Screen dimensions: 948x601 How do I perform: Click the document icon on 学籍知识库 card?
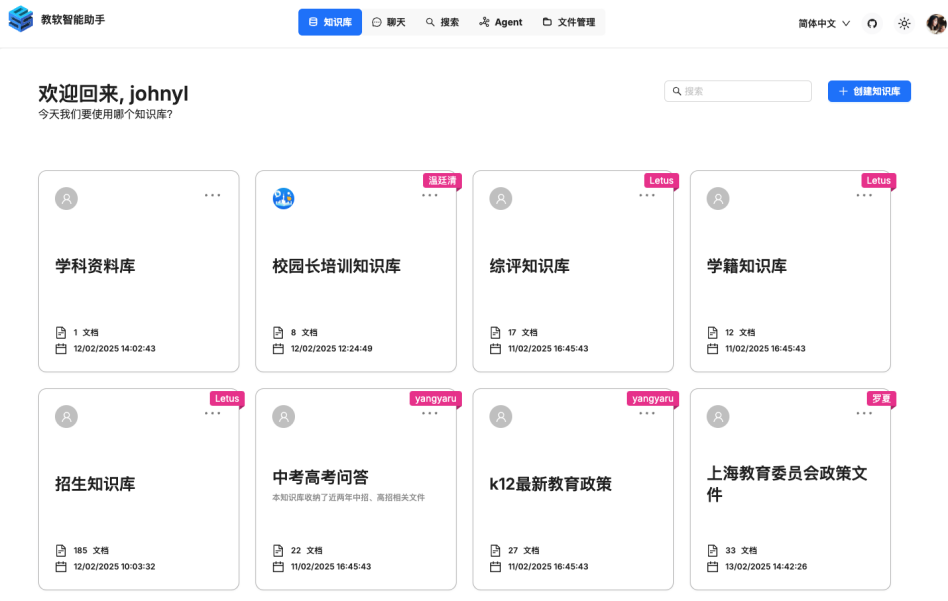click(713, 332)
